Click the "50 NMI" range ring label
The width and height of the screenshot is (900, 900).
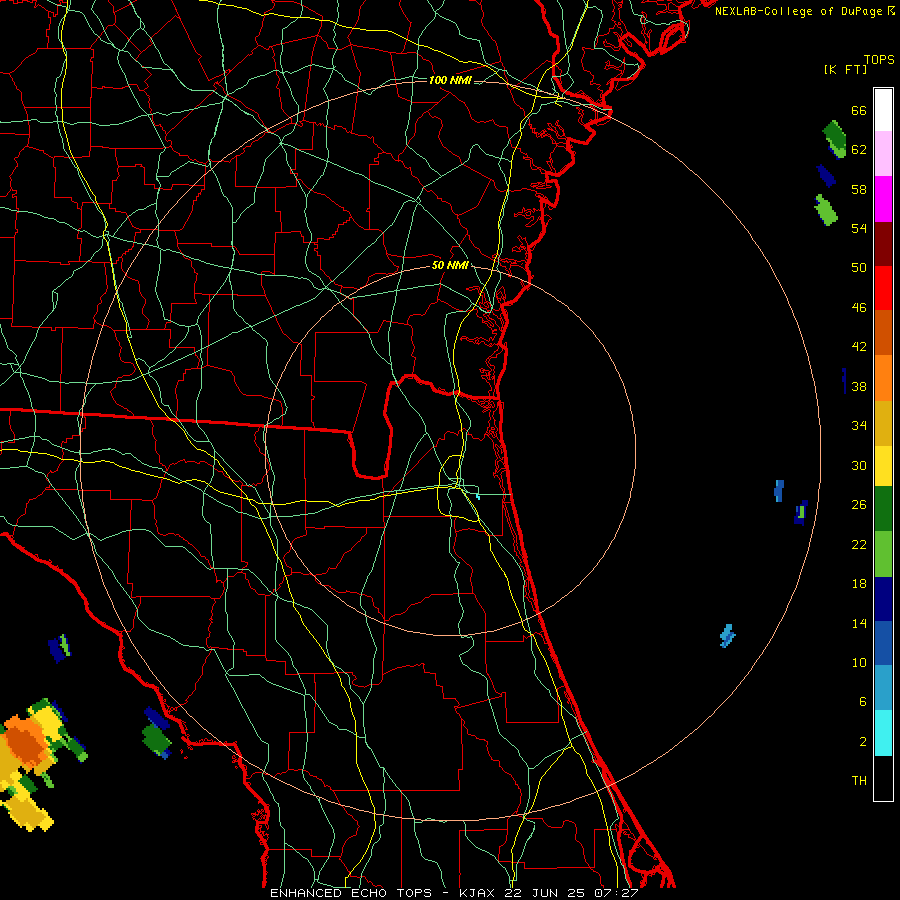pos(450,265)
